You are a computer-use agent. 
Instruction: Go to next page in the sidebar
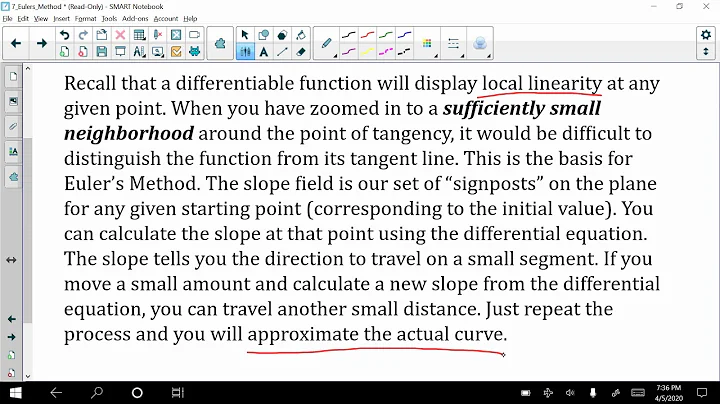pyautogui.click(x=11, y=337)
